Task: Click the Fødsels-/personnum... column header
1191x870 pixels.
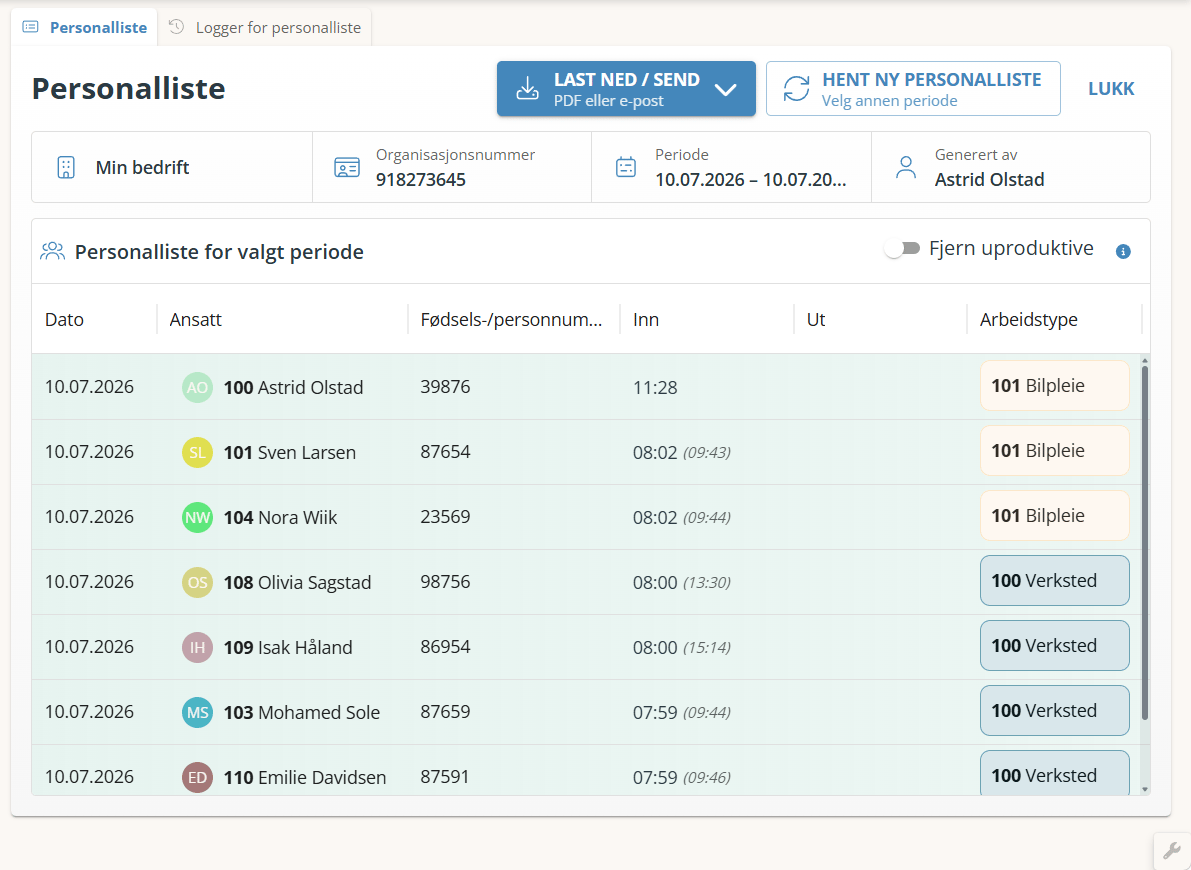Action: [511, 320]
